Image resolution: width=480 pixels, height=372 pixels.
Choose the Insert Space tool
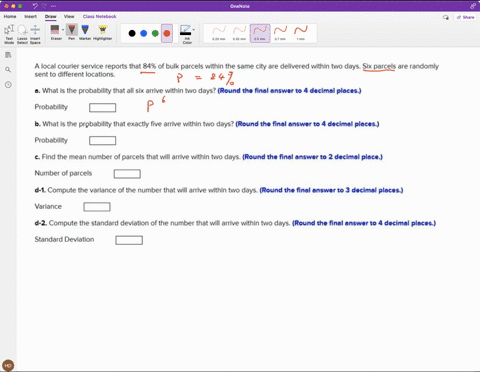(35, 34)
